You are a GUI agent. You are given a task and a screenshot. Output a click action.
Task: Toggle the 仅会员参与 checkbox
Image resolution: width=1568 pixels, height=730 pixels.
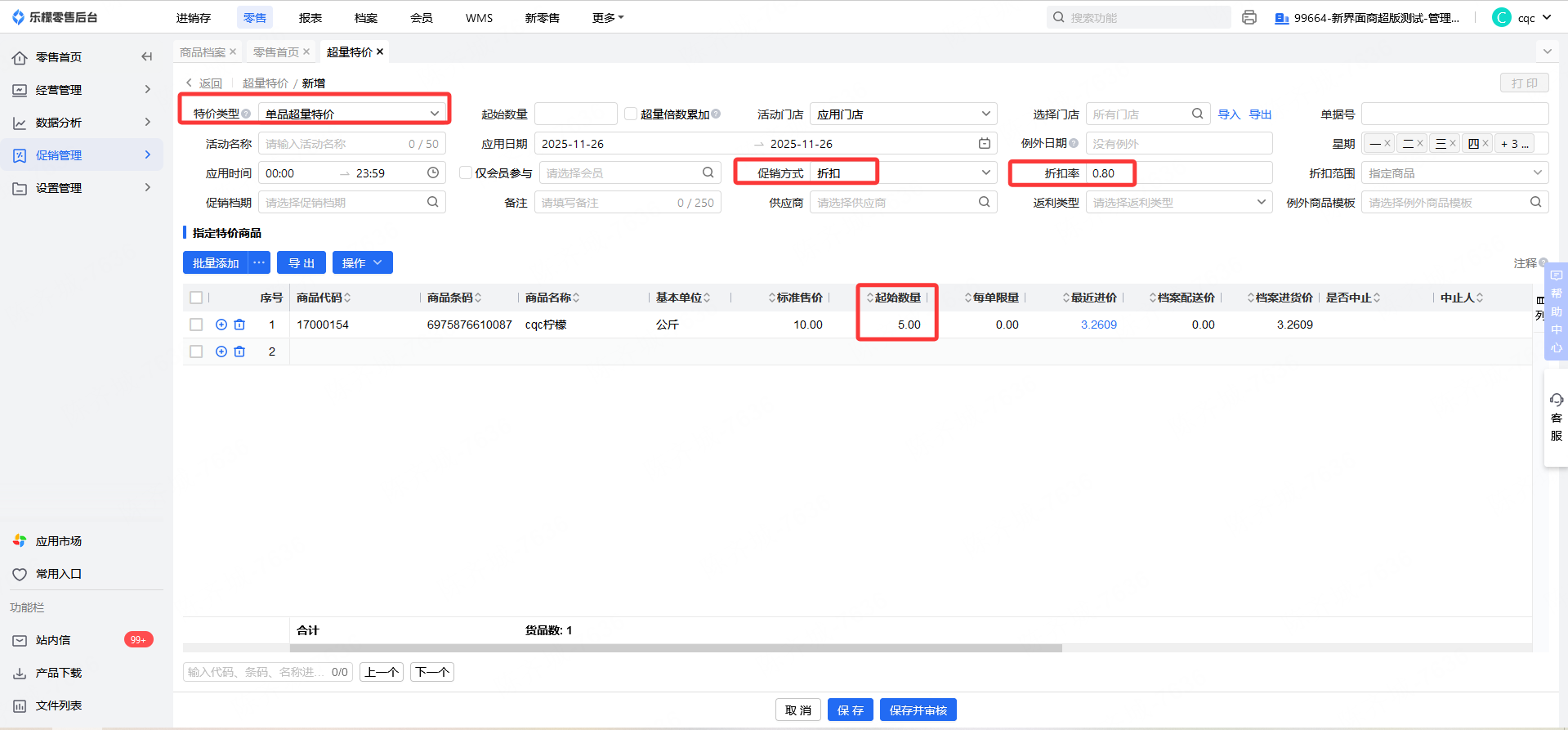(466, 172)
